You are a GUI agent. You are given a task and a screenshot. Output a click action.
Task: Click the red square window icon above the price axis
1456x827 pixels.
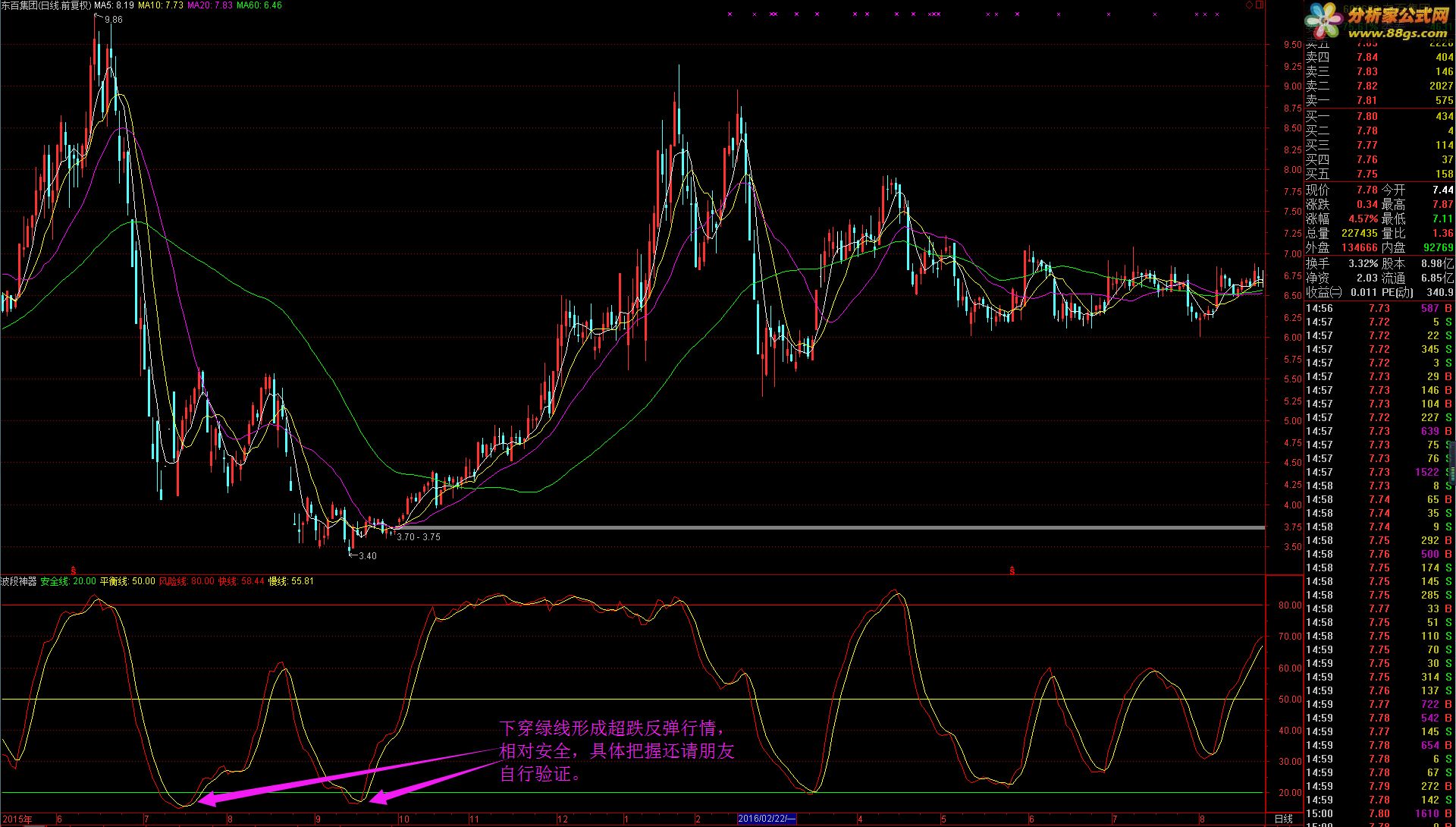point(1260,5)
